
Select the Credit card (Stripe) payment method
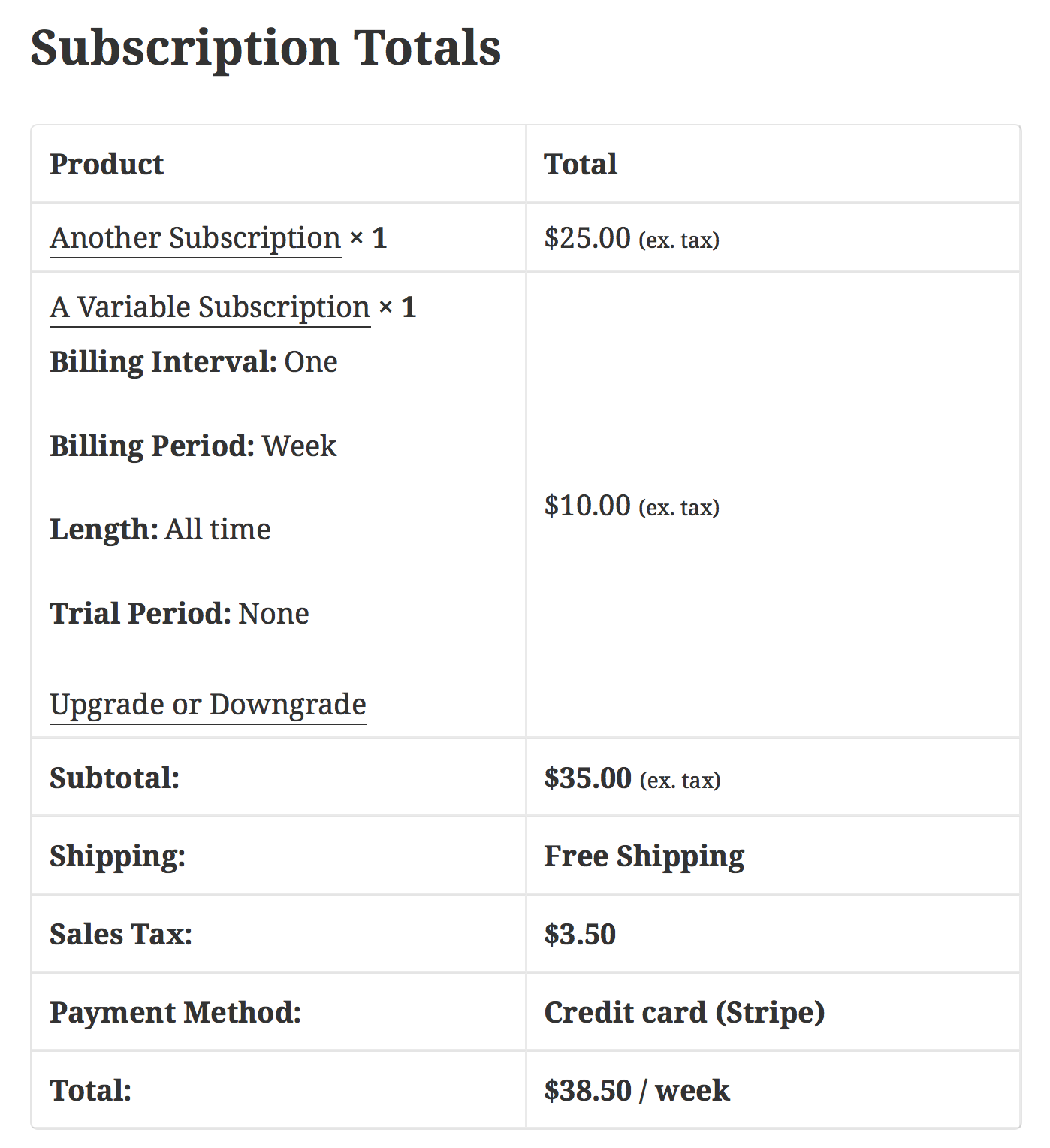pyautogui.click(x=683, y=1013)
